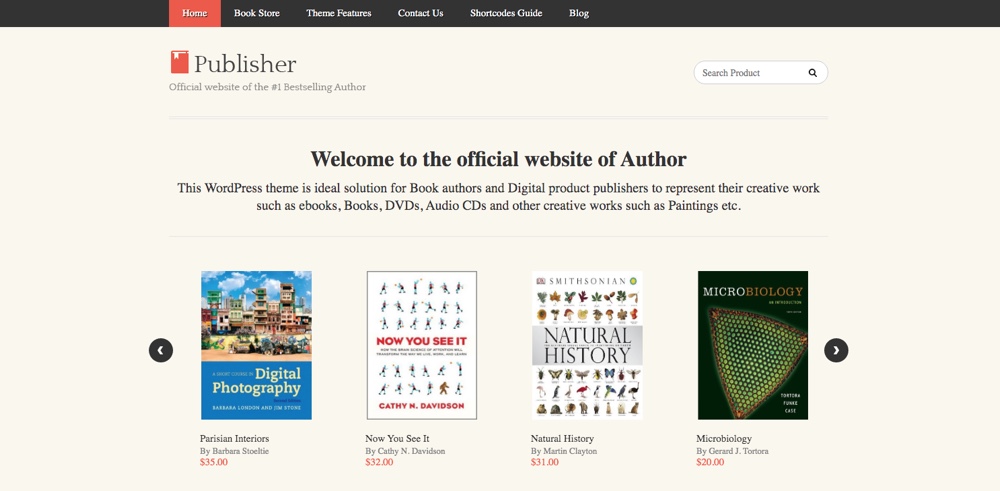
Task: Click the $35.00 price
Action: click(214, 462)
